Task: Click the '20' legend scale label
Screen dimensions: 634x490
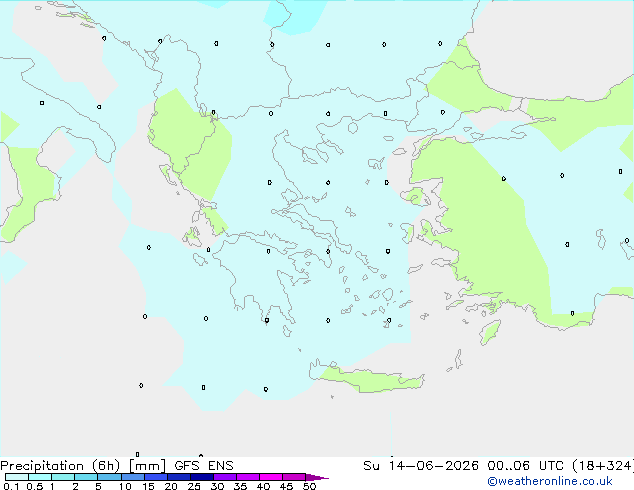Action: [x=171, y=486]
